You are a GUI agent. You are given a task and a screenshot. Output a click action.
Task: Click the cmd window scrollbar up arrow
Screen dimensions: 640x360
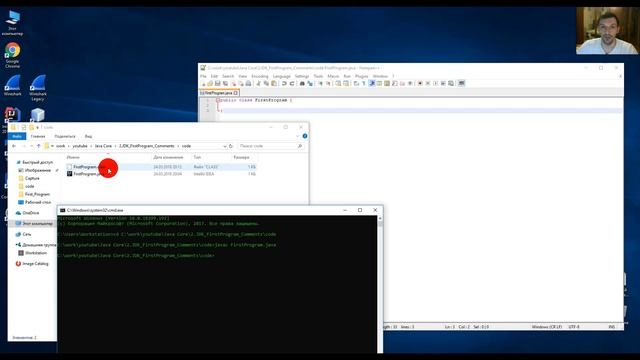(380, 218)
